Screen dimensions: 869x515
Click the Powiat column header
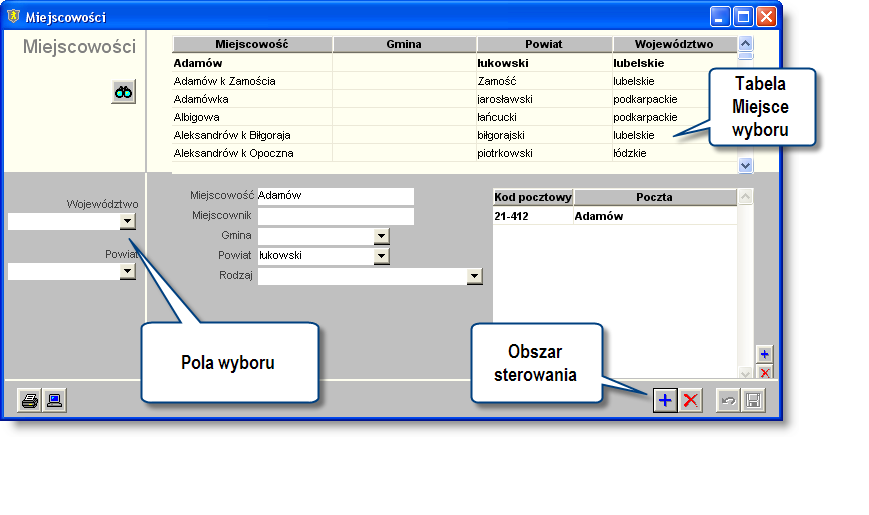544,44
